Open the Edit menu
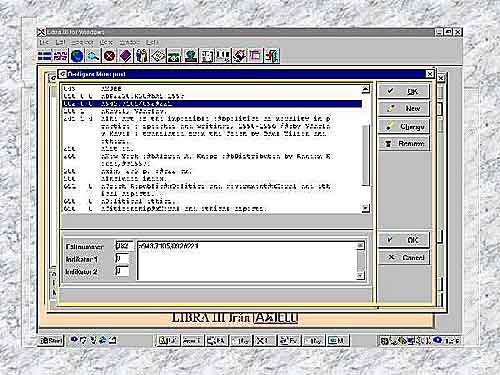Screen dimensions: 500x375 tap(60, 42)
